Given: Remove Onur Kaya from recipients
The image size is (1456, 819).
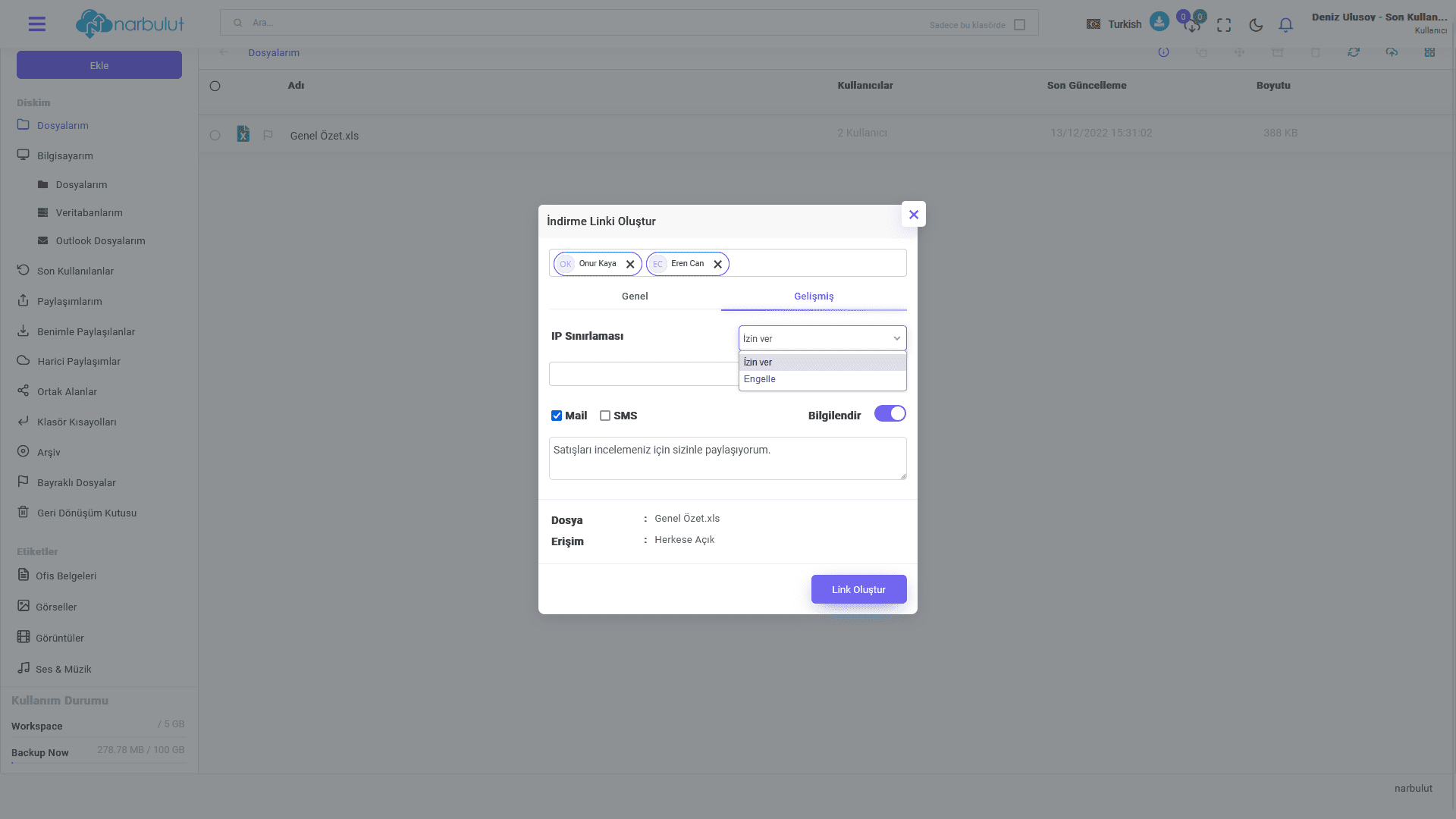Looking at the screenshot, I should click(x=630, y=265).
